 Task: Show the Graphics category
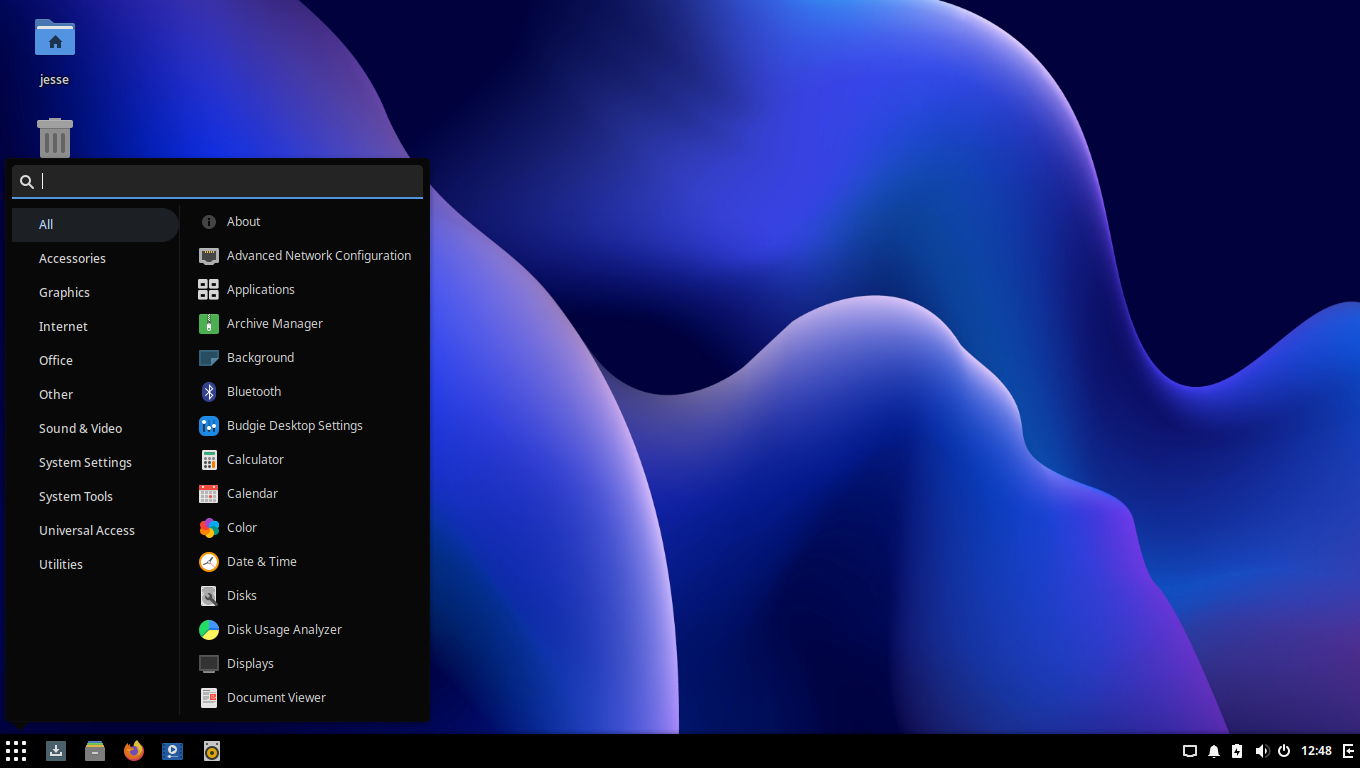pos(95,293)
